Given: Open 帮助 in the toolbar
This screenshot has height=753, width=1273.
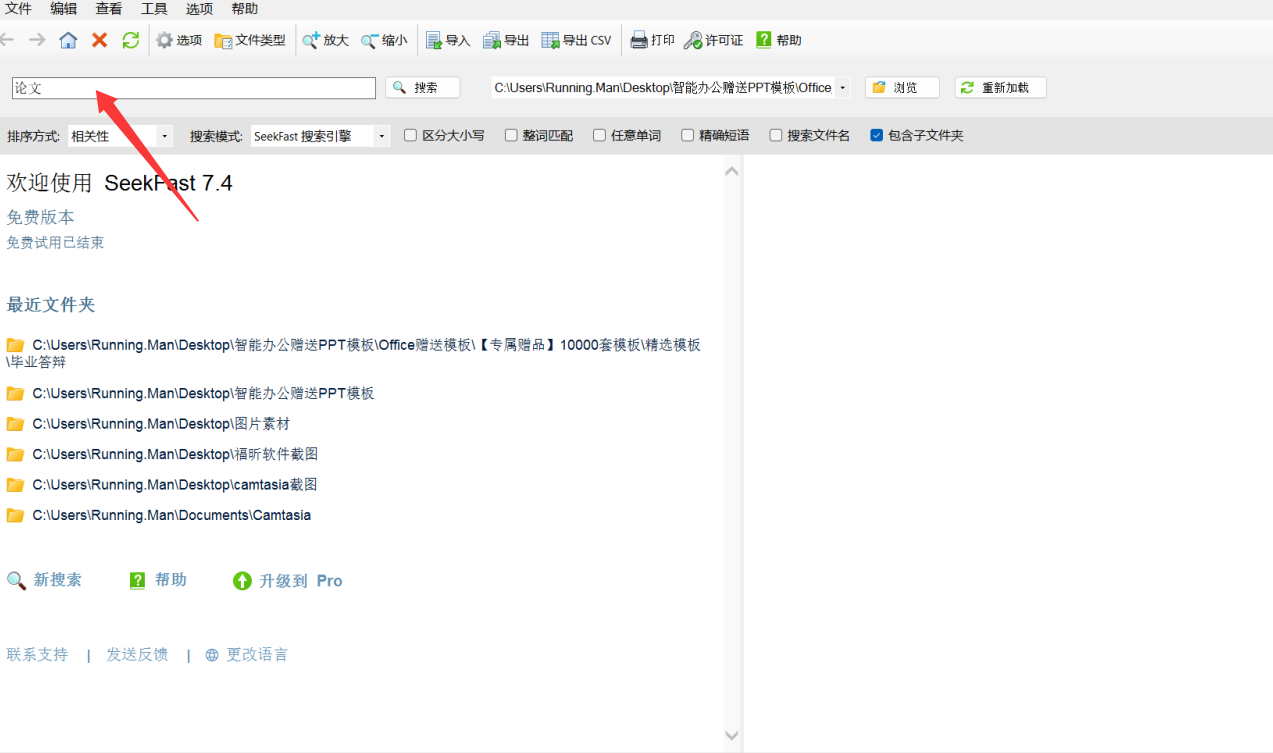Looking at the screenshot, I should pos(778,40).
